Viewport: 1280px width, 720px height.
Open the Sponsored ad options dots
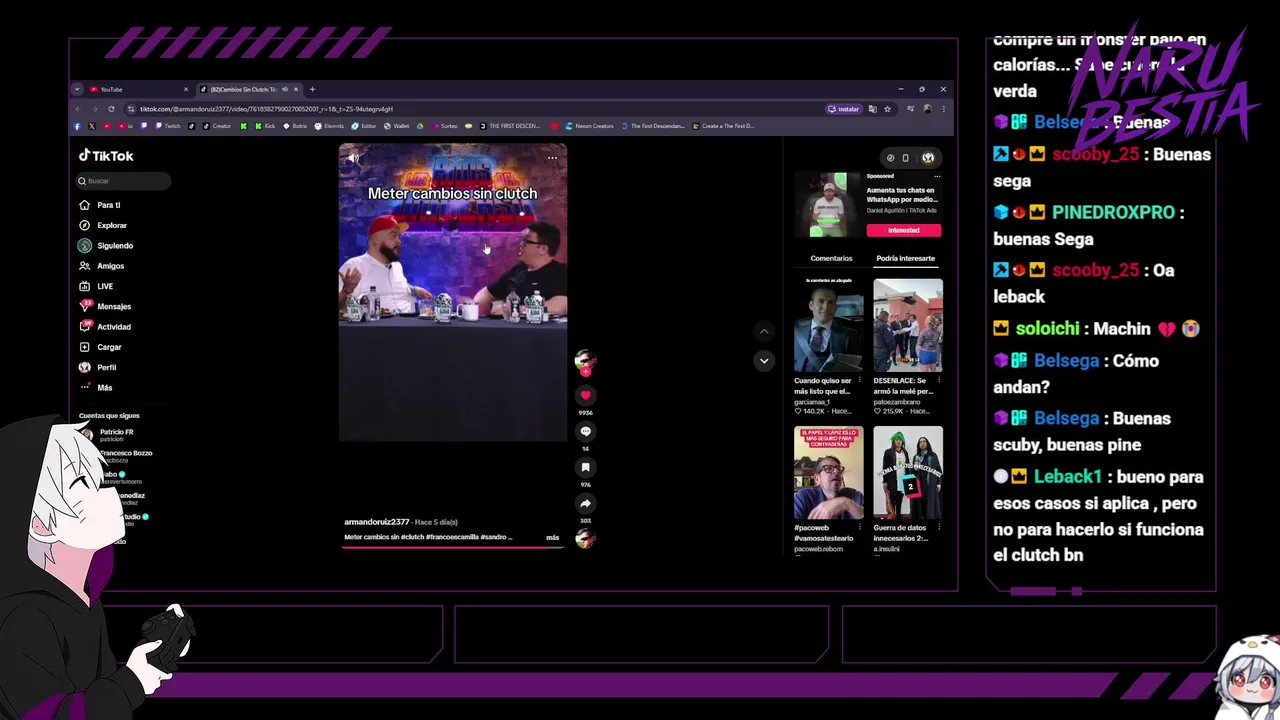[937, 176]
